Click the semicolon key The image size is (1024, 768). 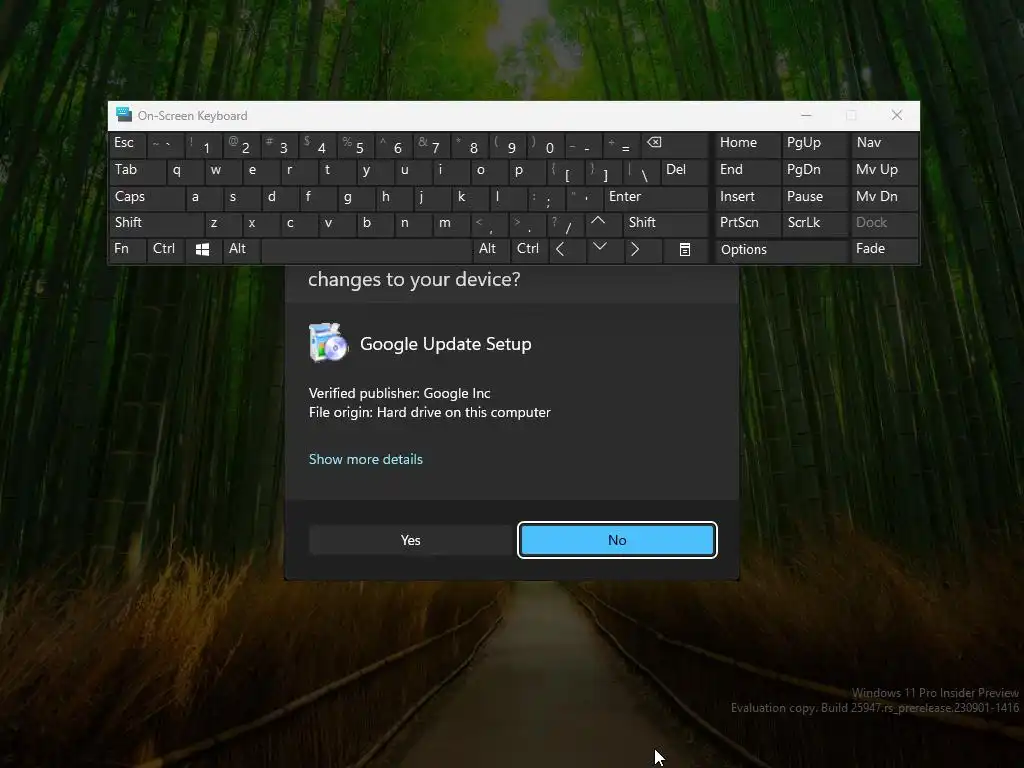(x=546, y=197)
